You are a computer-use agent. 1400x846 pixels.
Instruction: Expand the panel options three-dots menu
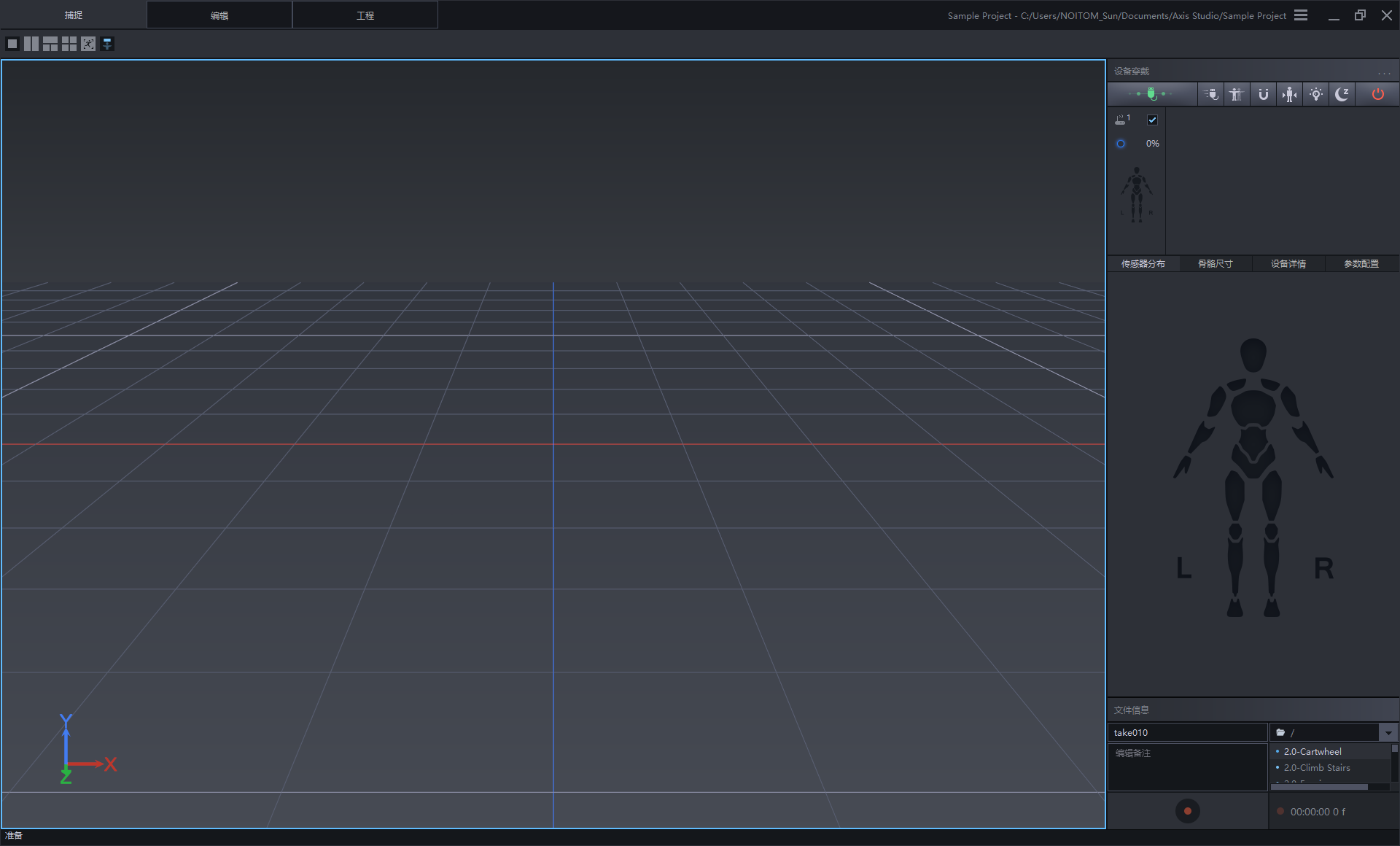coord(1384,72)
